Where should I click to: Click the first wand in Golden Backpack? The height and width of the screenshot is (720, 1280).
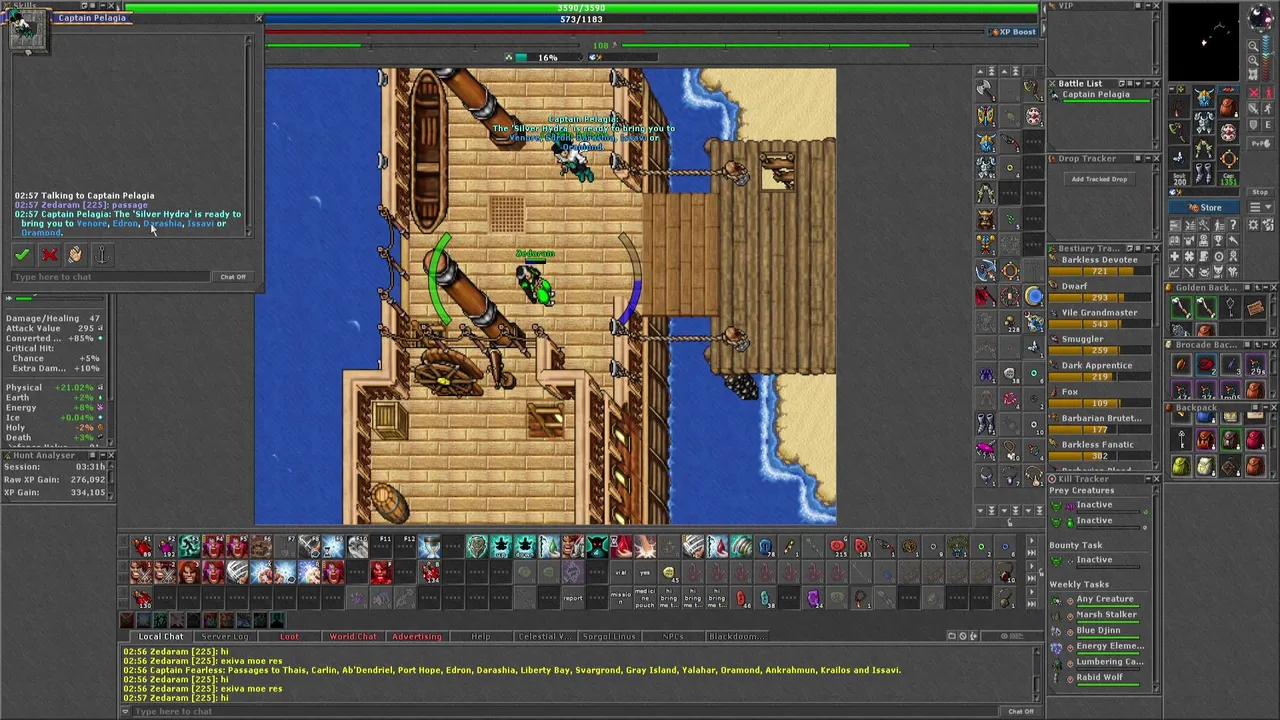1181,308
